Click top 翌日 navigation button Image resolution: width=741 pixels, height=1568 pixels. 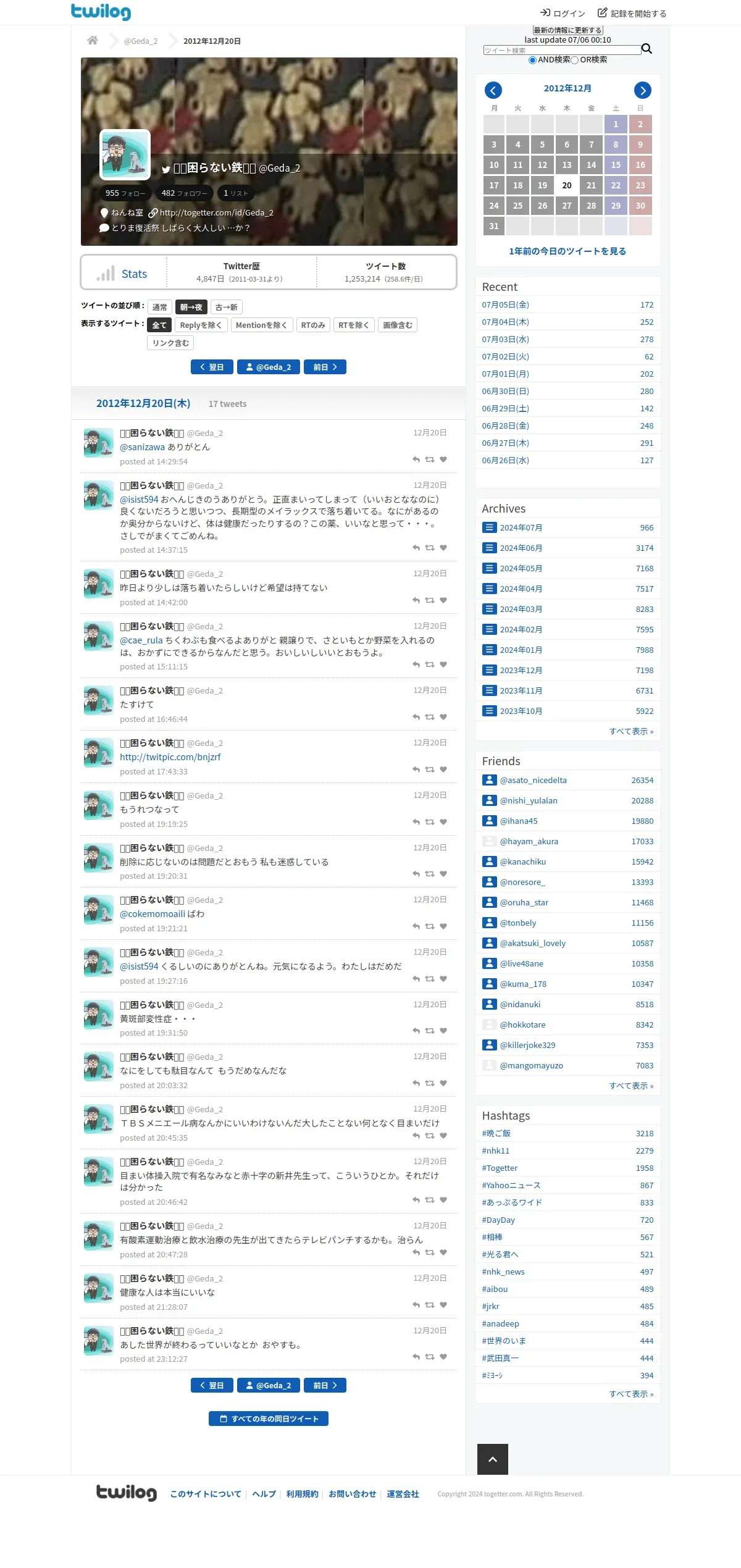coord(212,367)
